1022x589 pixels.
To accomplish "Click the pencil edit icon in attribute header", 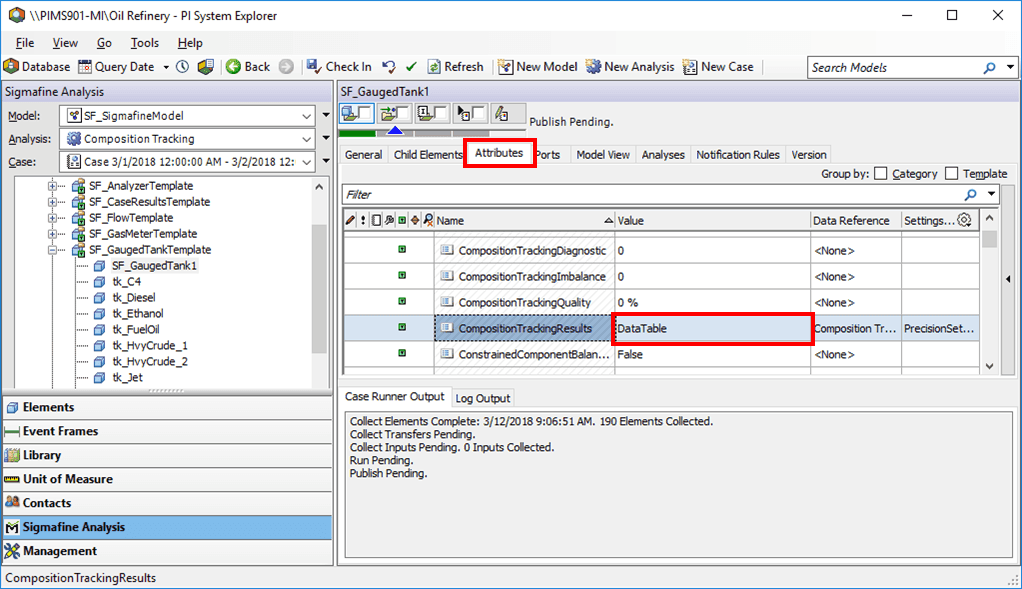I will [x=350, y=219].
